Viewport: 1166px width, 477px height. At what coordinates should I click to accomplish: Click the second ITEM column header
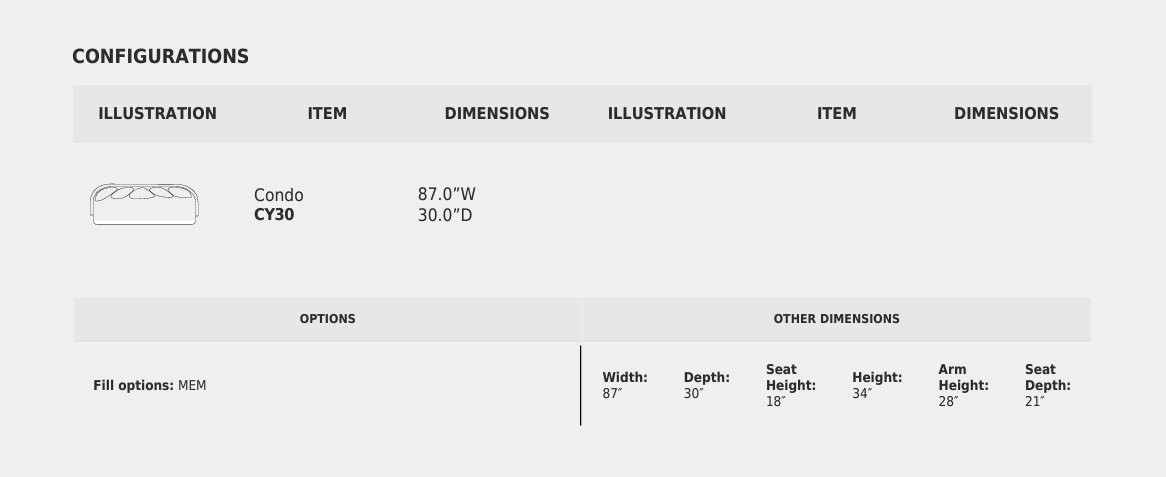click(836, 113)
